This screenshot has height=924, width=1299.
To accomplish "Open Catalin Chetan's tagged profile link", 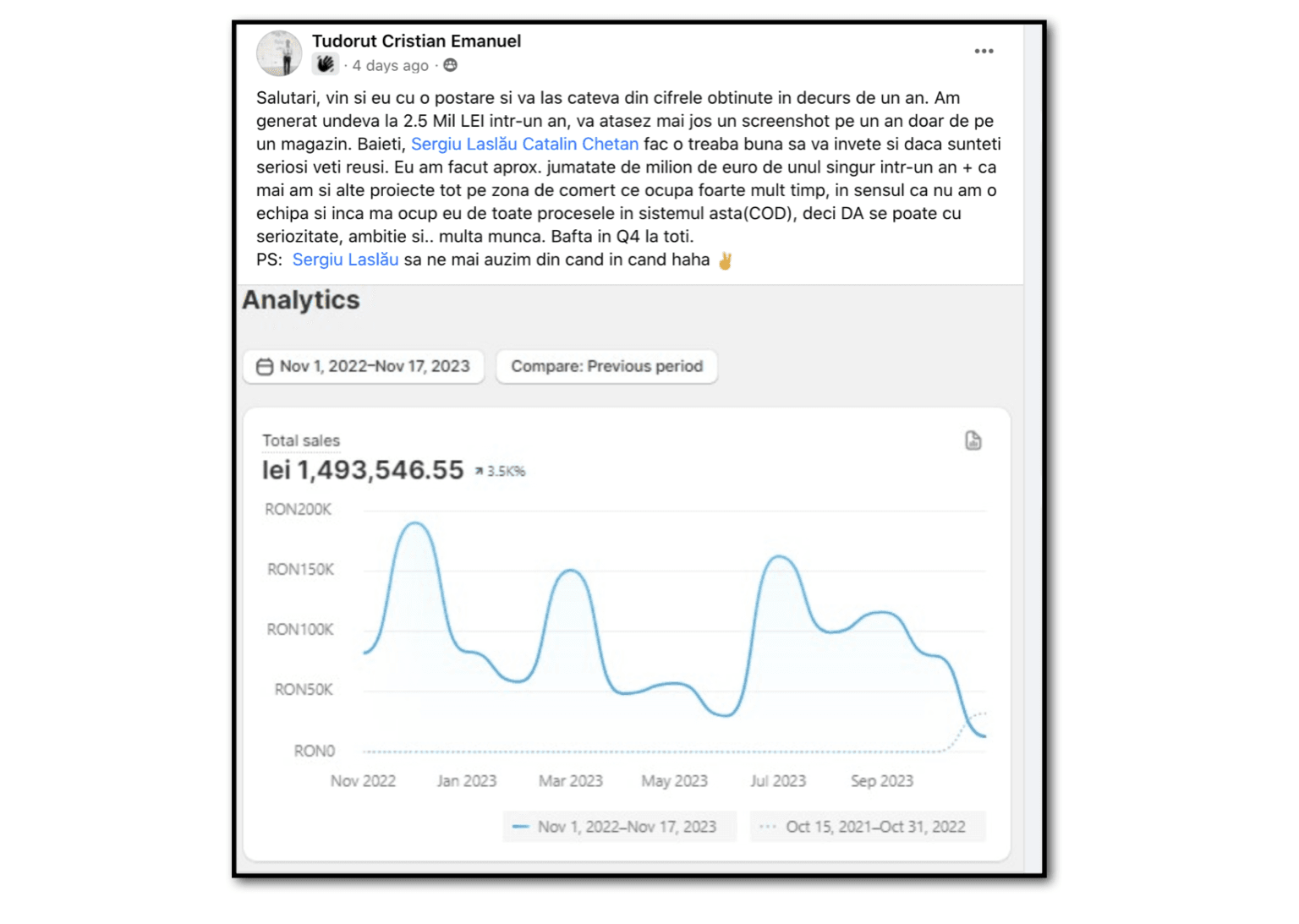I will (x=583, y=144).
